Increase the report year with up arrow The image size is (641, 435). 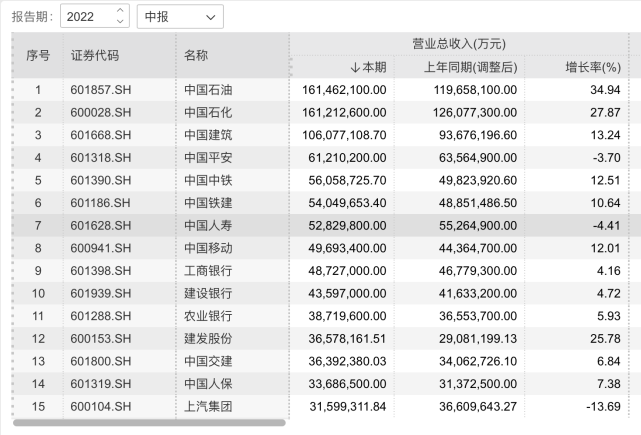pos(120,11)
